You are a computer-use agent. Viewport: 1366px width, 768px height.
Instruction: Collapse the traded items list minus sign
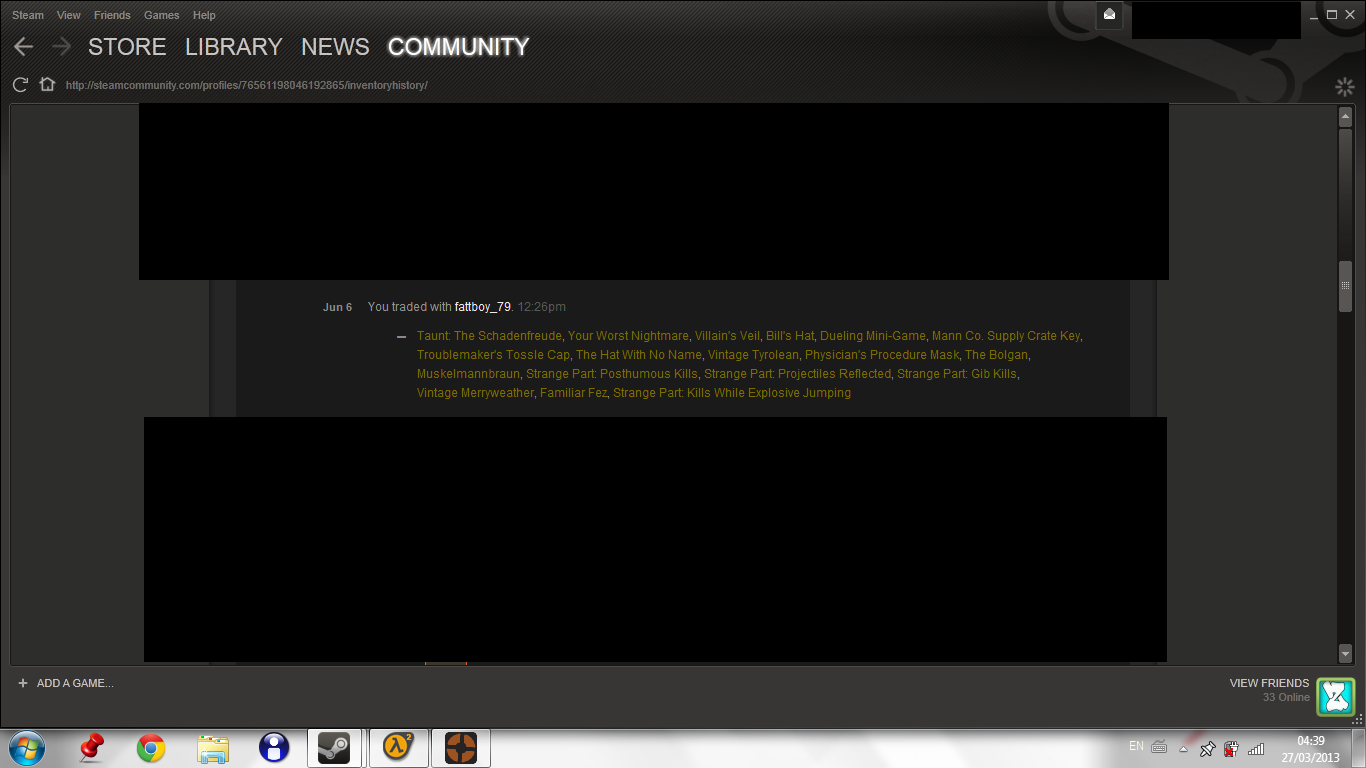402,337
